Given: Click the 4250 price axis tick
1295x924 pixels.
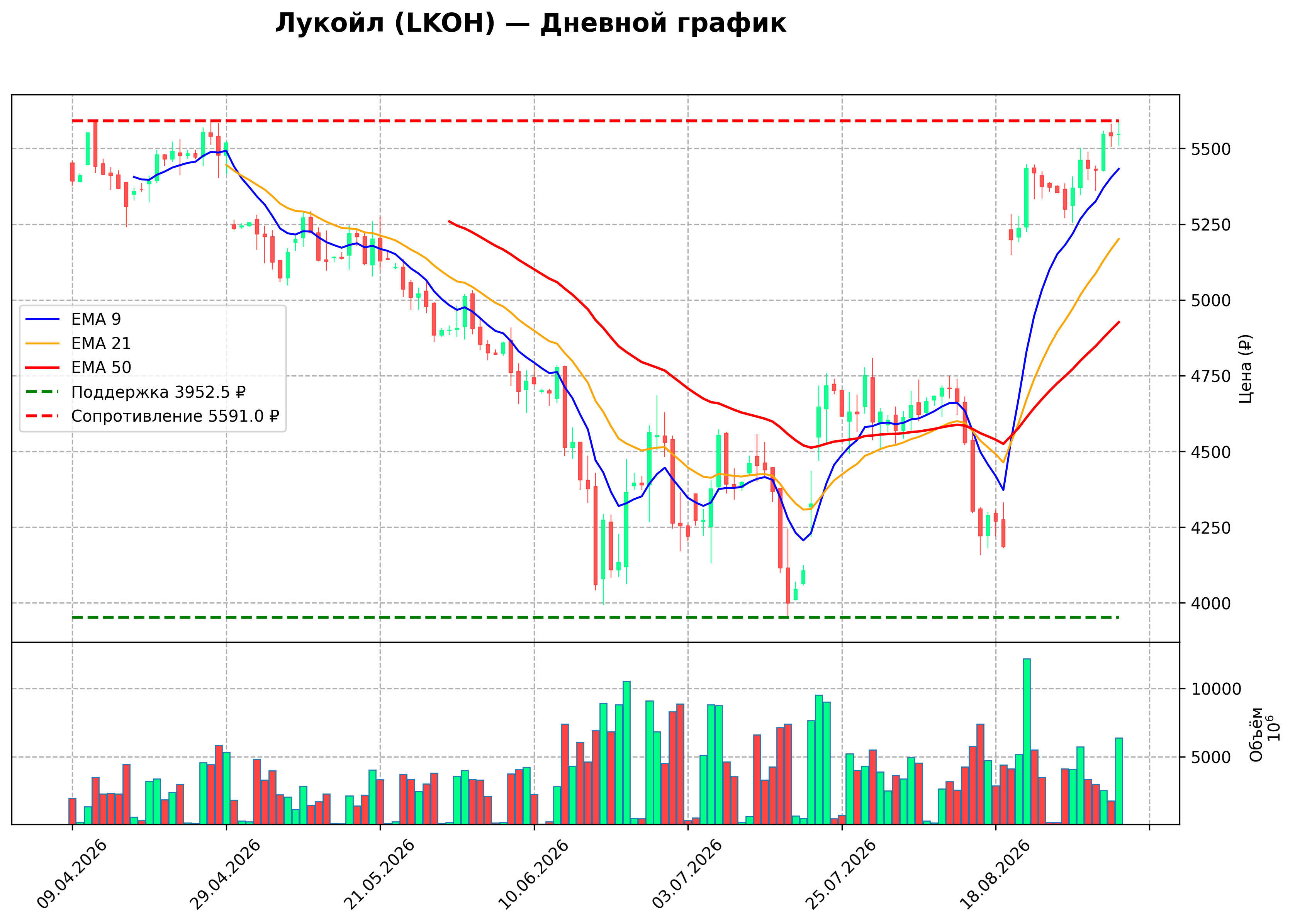Looking at the screenshot, I should click(x=1211, y=527).
